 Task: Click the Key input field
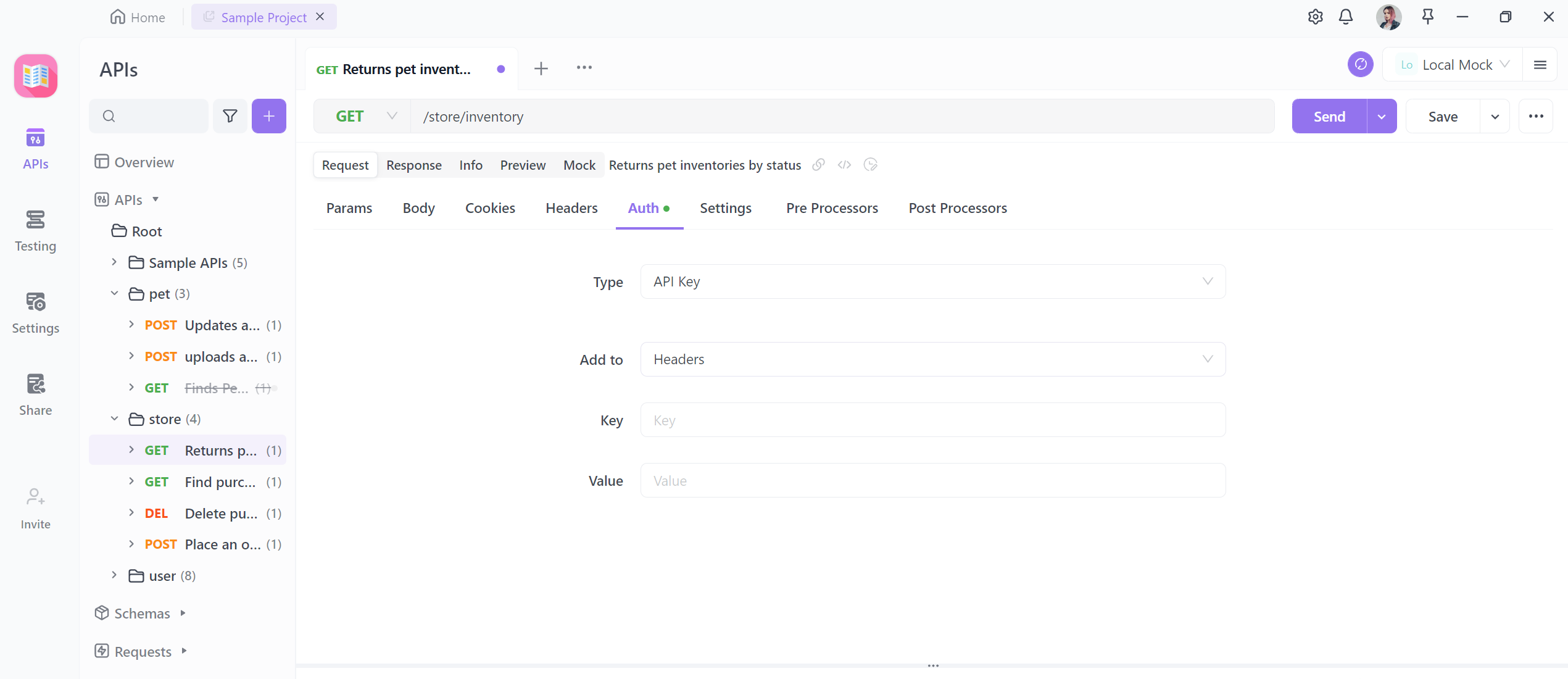934,420
